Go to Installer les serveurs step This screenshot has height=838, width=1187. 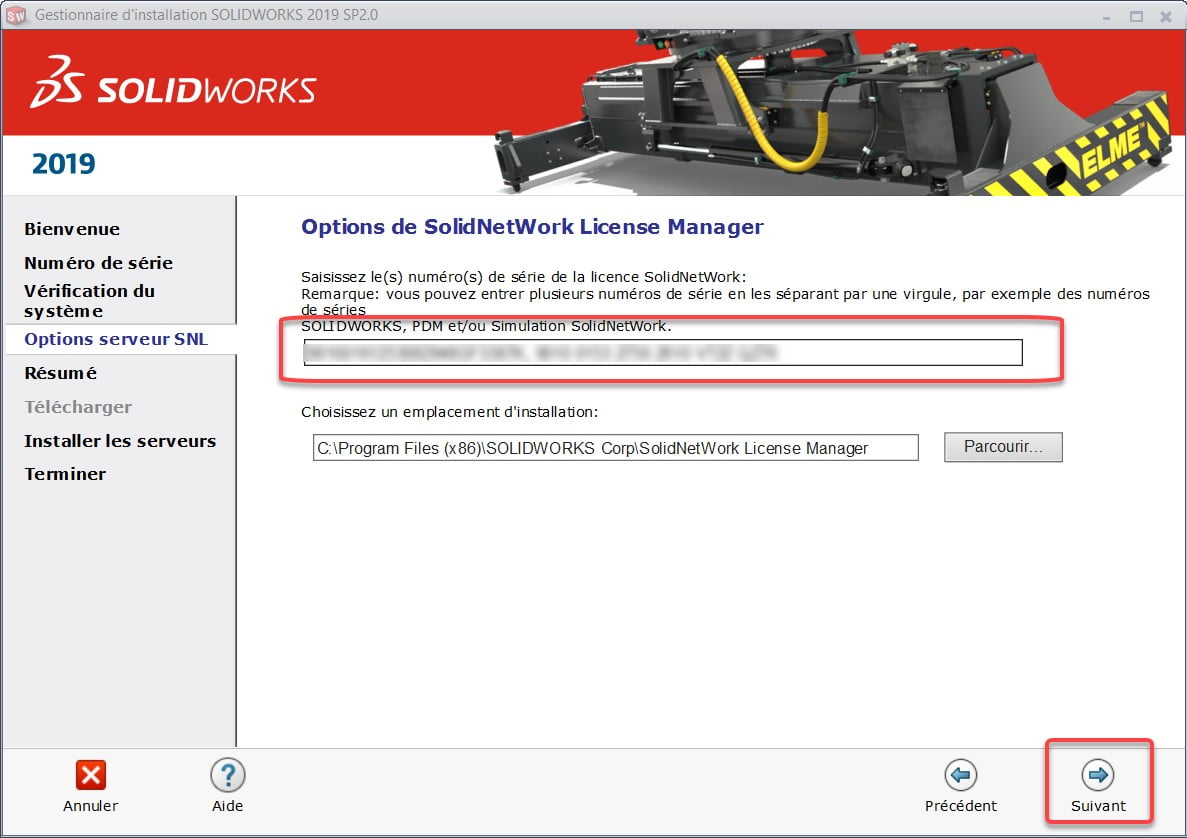pos(120,441)
